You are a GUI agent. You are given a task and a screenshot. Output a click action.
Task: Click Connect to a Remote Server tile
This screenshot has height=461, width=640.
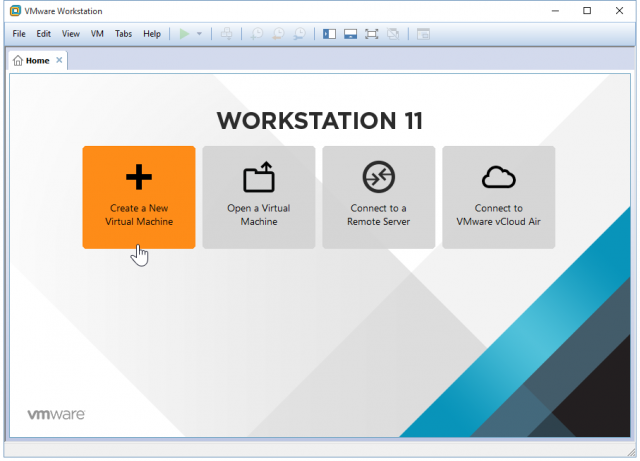click(x=379, y=197)
